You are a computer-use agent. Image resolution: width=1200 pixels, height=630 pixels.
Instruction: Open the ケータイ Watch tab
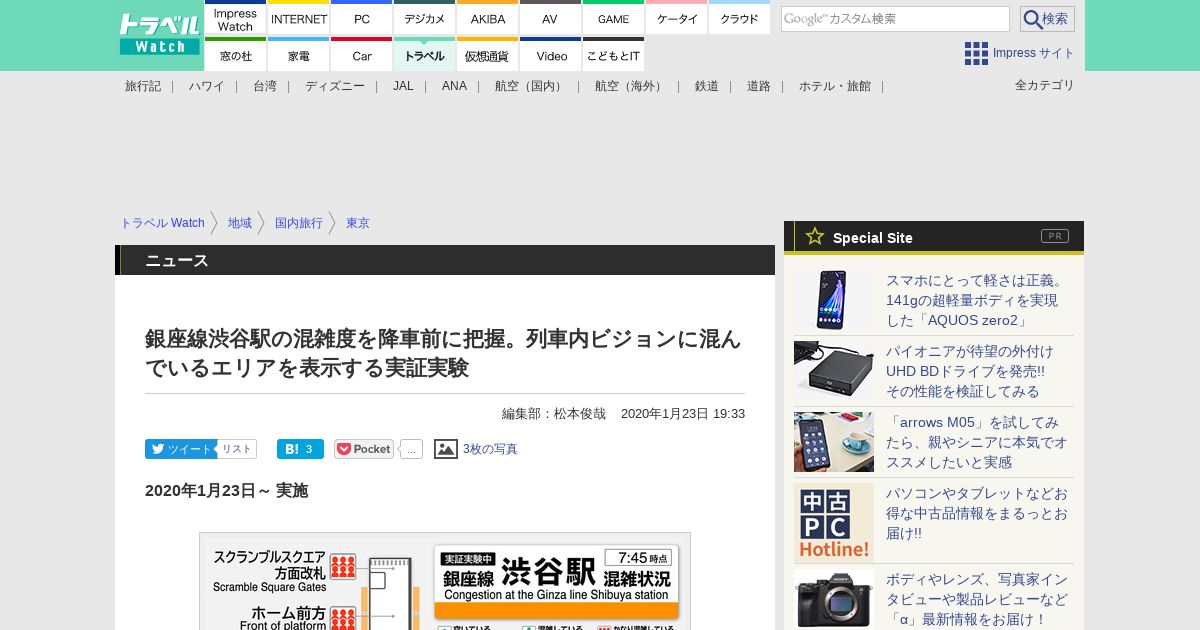(677, 19)
